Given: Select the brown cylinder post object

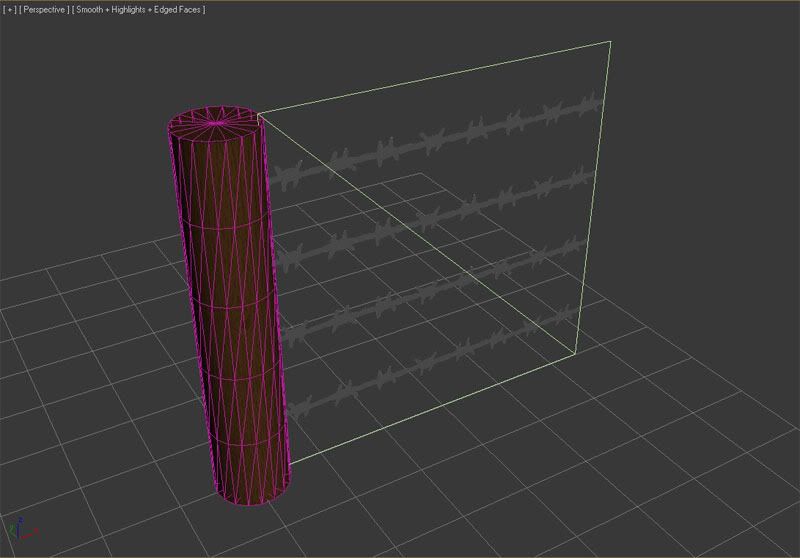Looking at the screenshot, I should point(230,306).
